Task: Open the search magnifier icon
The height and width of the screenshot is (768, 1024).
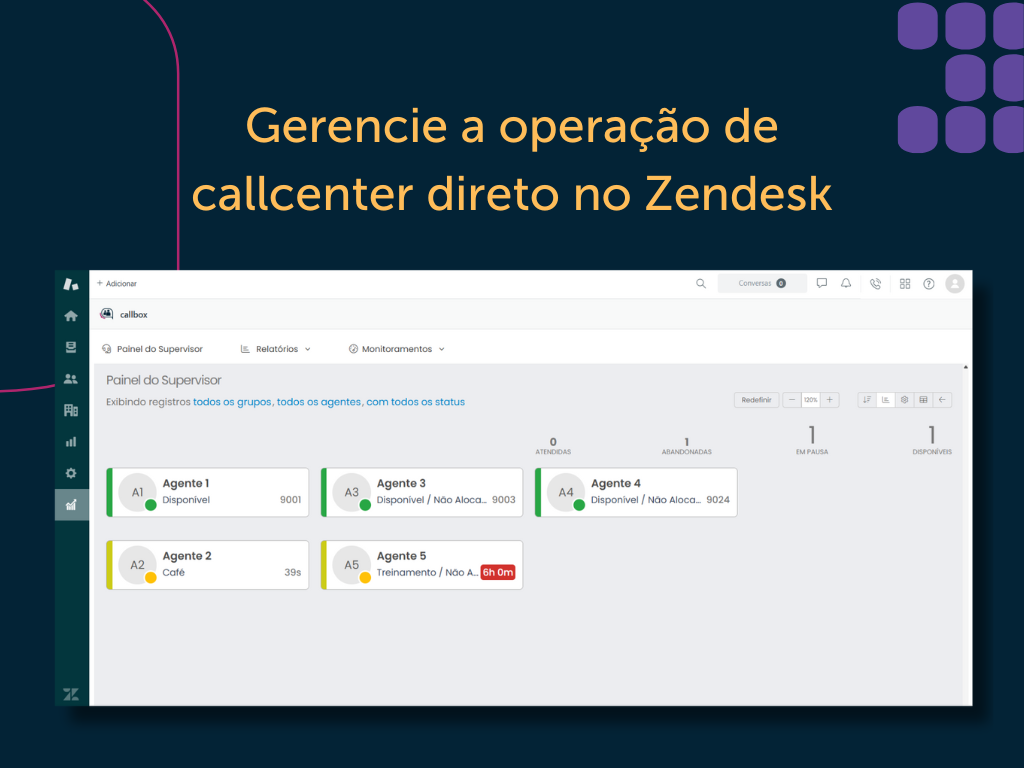Action: [701, 283]
